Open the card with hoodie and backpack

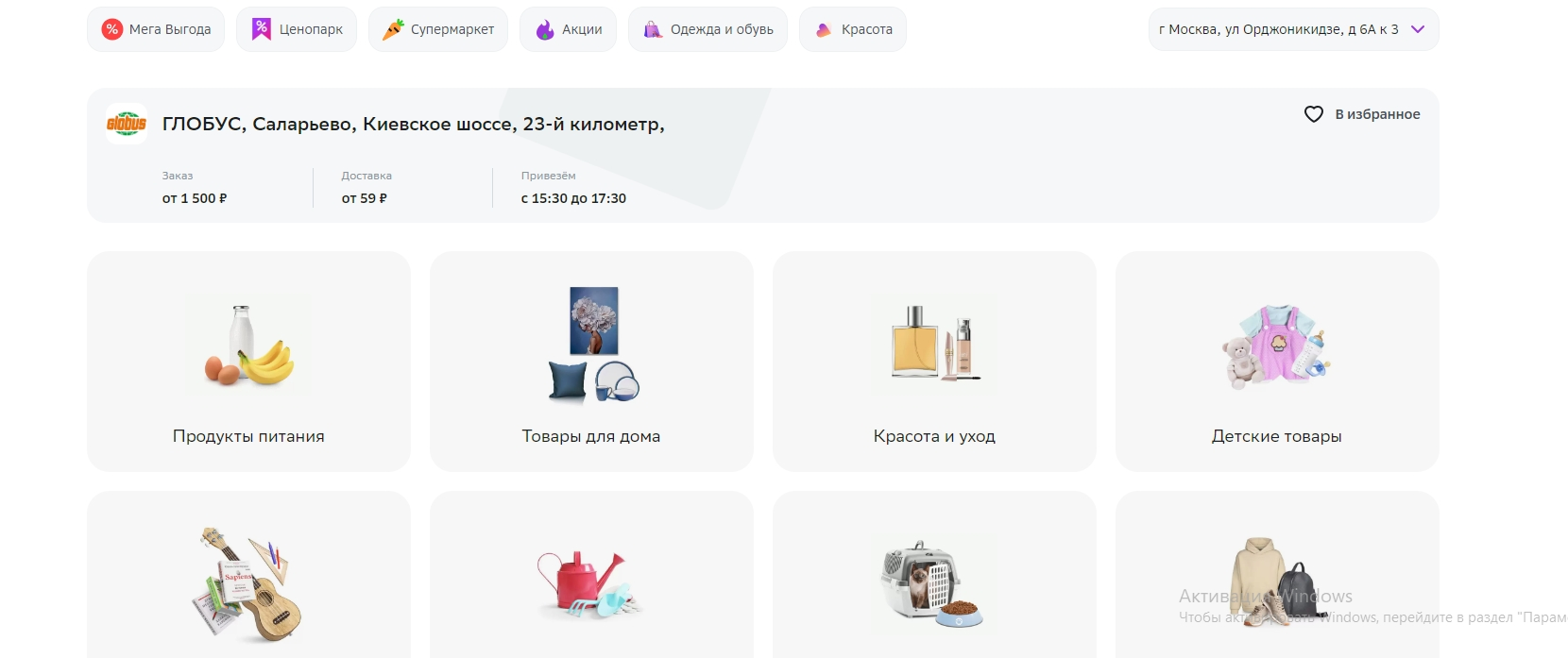1277,574
